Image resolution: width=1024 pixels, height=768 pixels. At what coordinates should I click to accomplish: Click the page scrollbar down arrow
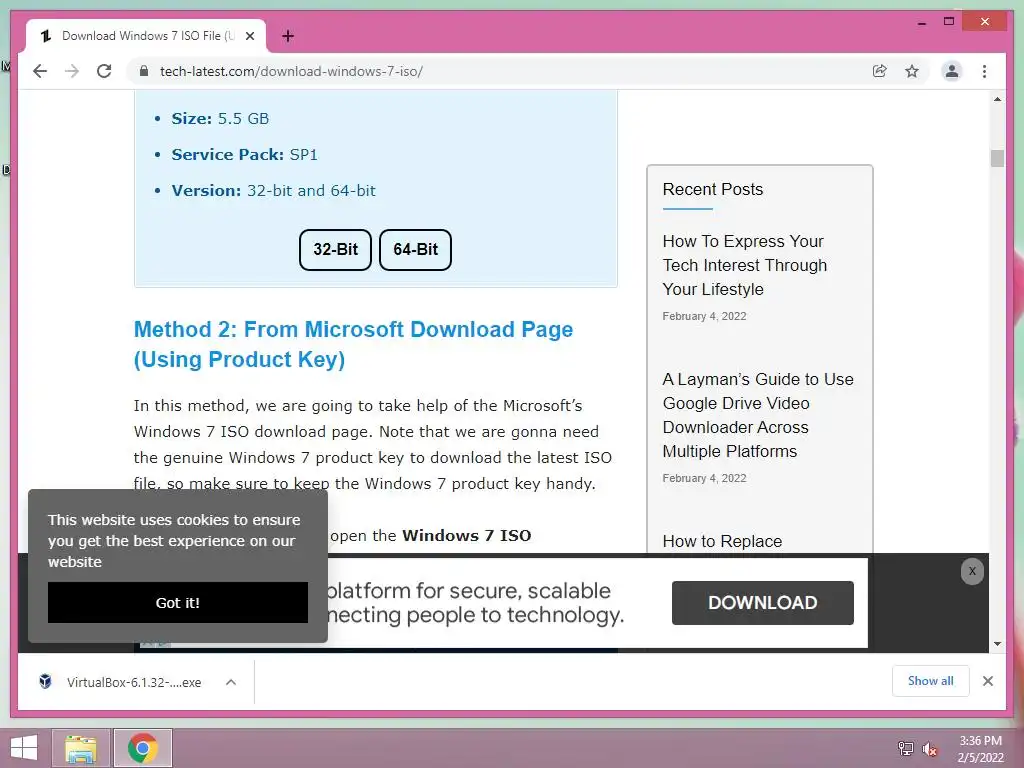click(x=997, y=644)
